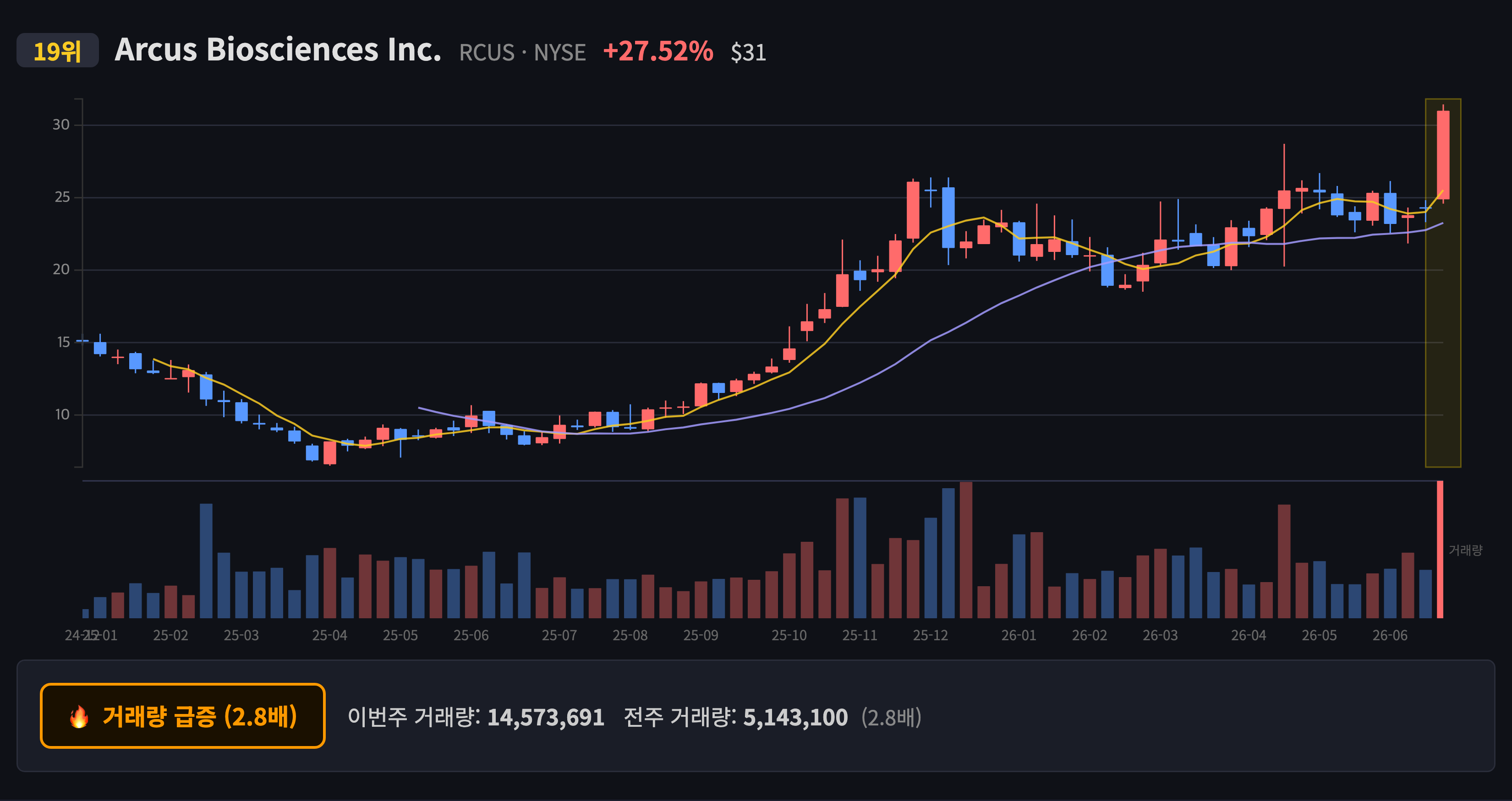
Task: Select the 25 price axis label
Action: [x=62, y=197]
